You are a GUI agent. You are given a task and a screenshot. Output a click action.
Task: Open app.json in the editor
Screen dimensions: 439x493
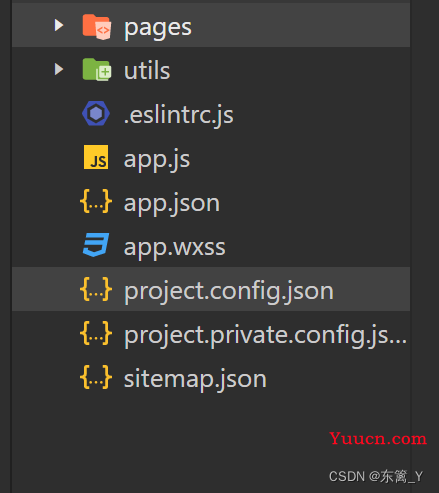tap(172, 204)
